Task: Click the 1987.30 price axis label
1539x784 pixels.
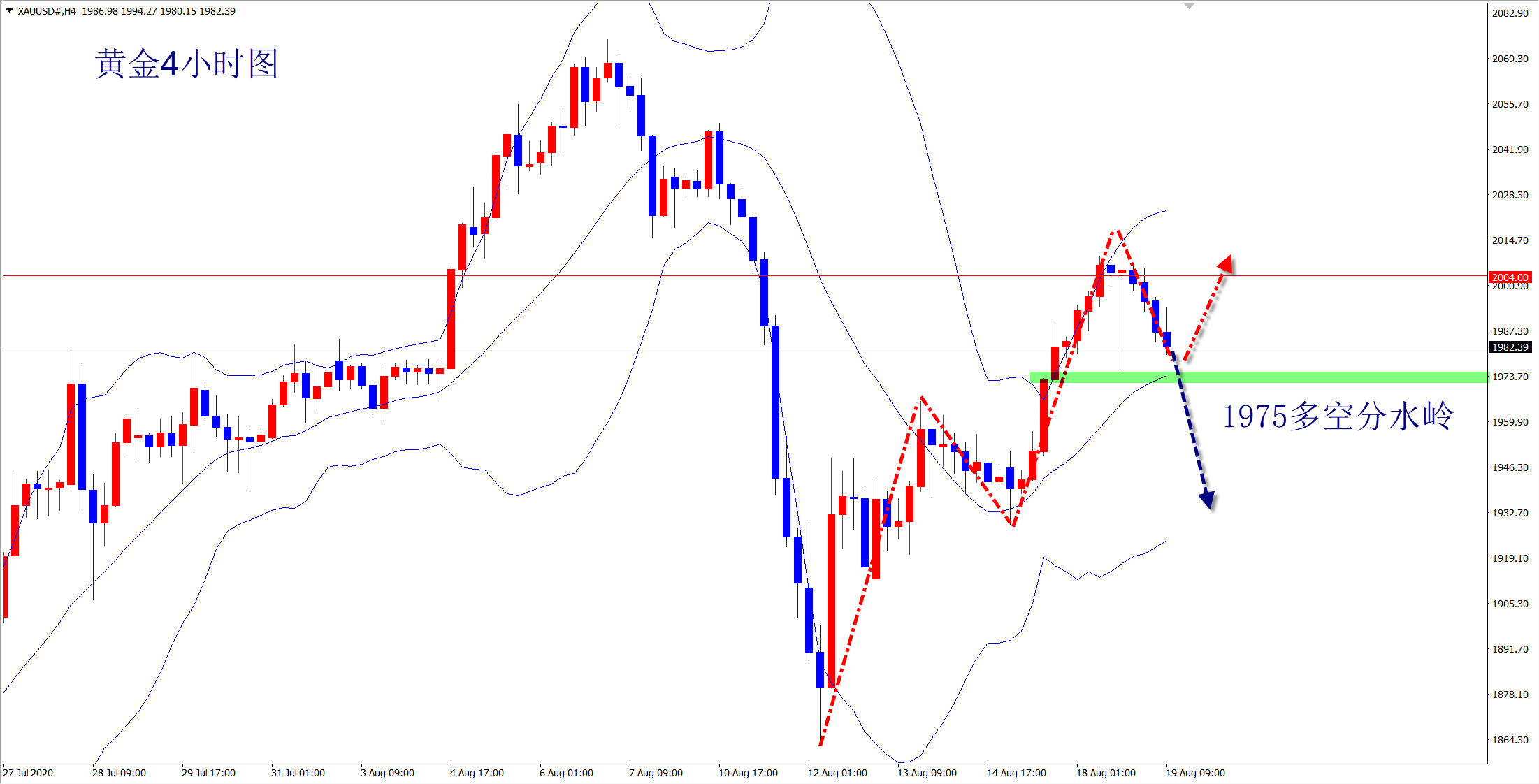Action: (1510, 331)
